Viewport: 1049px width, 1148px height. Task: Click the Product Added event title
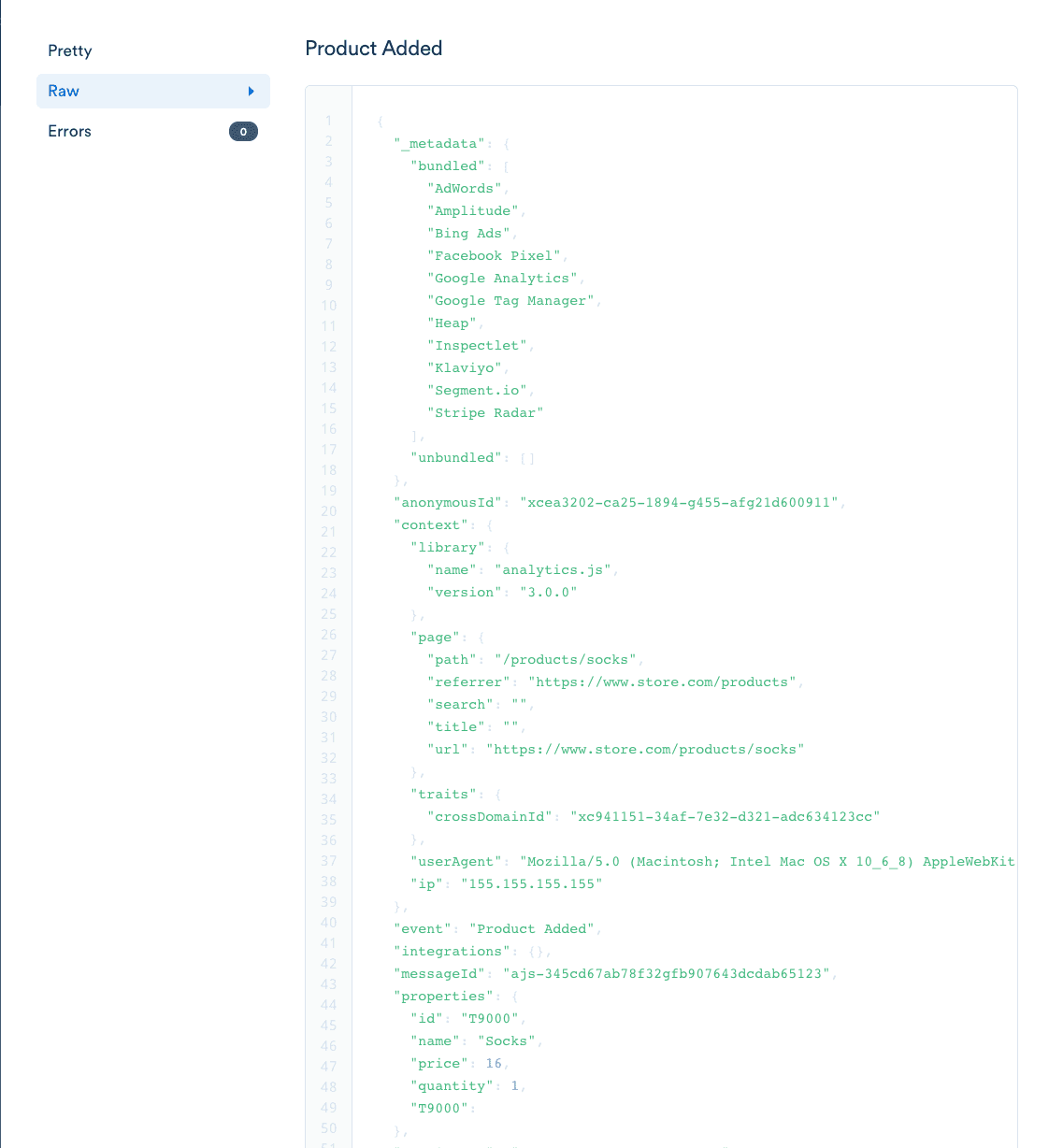coord(373,48)
